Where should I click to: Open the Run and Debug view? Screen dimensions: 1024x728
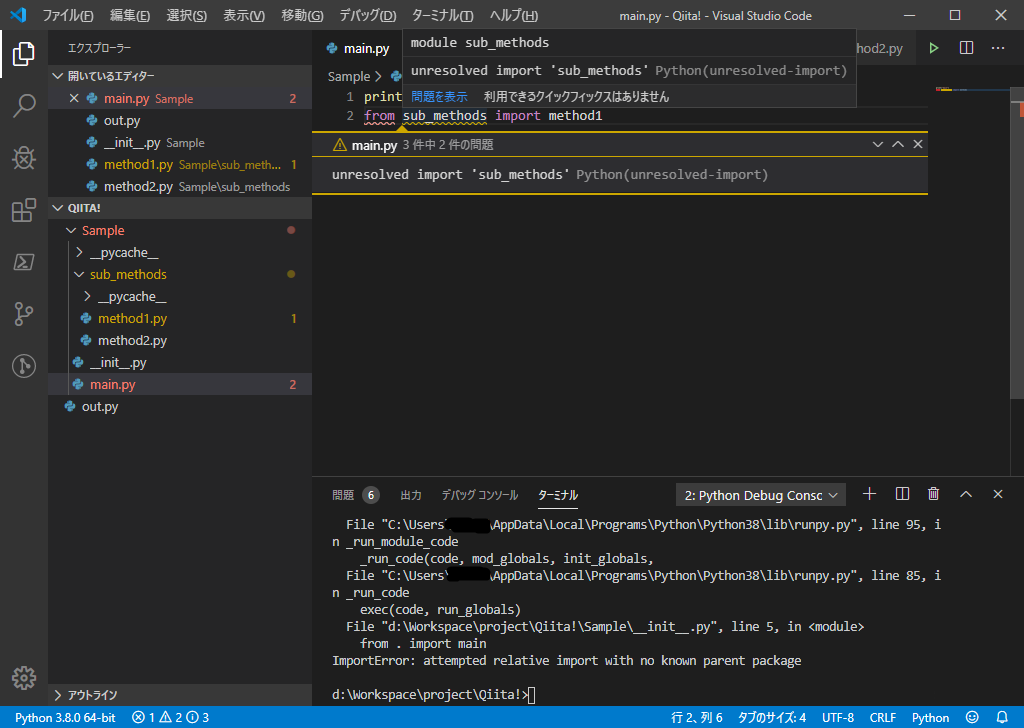click(24, 158)
